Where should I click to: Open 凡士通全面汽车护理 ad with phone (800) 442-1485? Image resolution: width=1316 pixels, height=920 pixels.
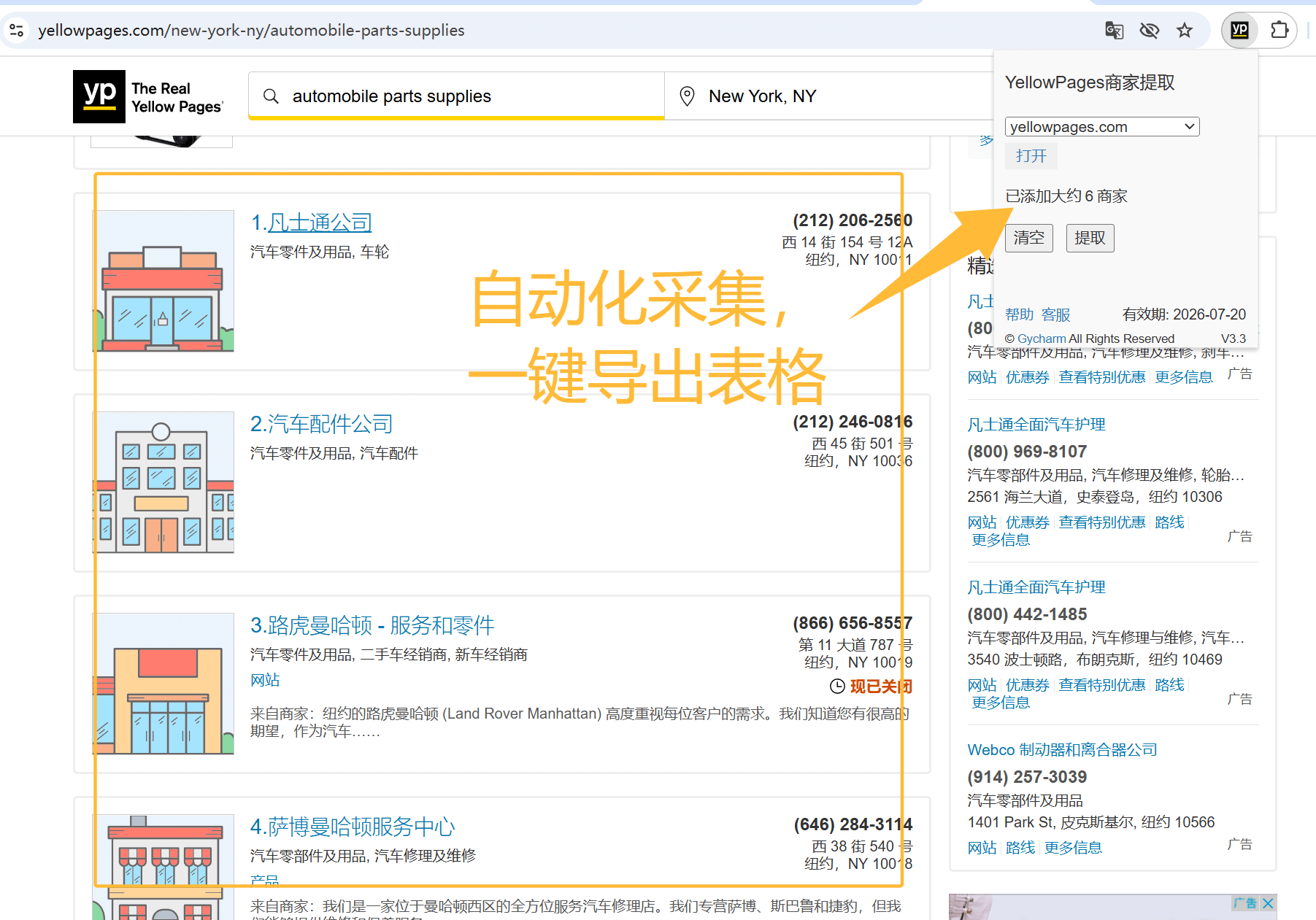pyautogui.click(x=1036, y=587)
